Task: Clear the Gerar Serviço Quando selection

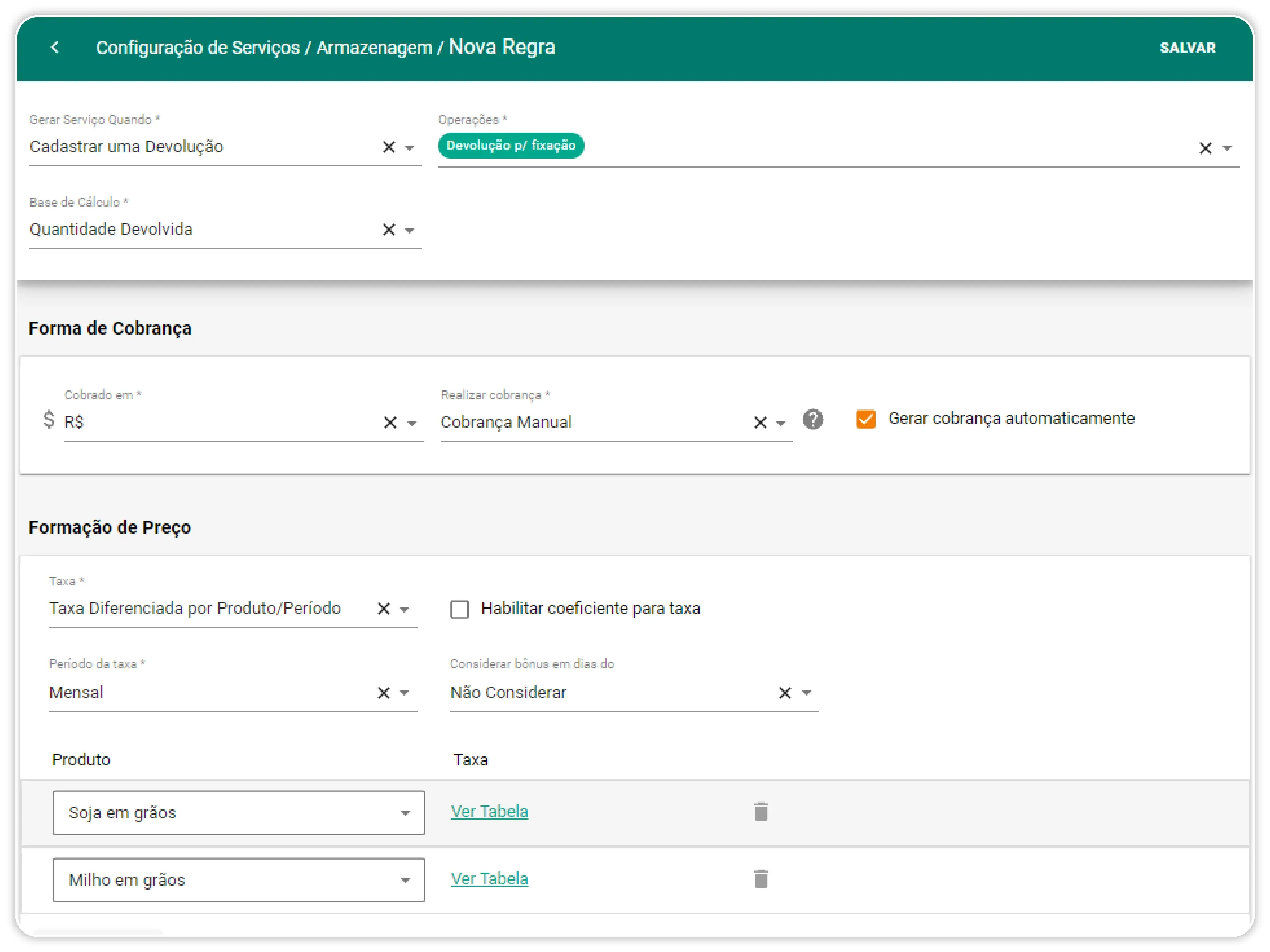Action: pyautogui.click(x=389, y=148)
